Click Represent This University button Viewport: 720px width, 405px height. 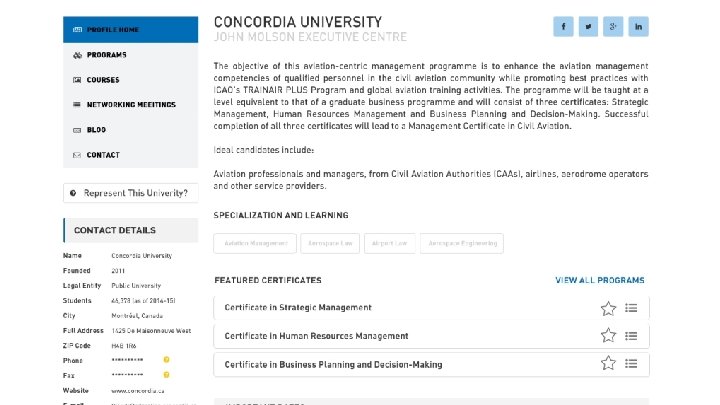click(130, 193)
